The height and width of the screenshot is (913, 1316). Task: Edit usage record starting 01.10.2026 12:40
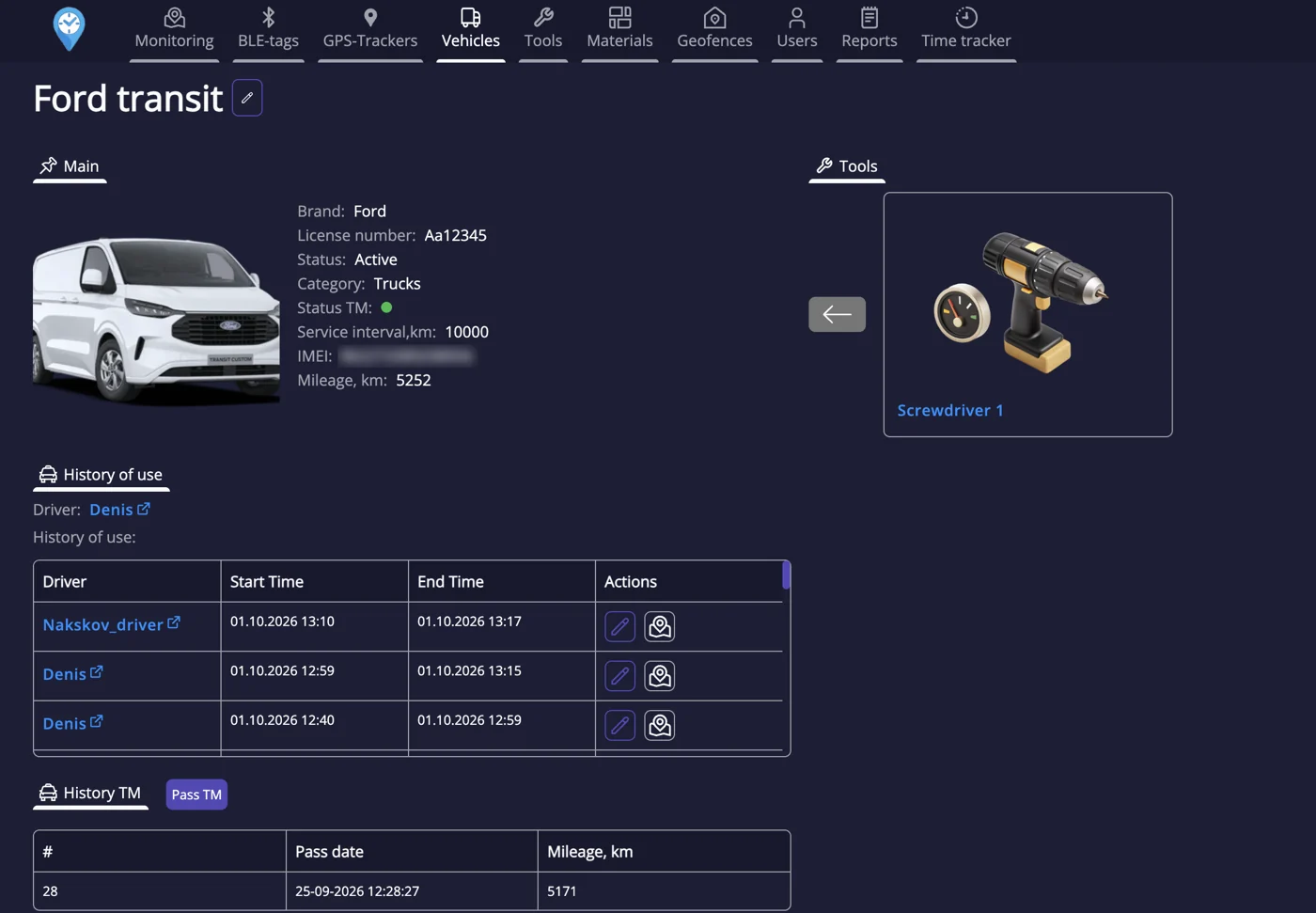pyautogui.click(x=620, y=725)
